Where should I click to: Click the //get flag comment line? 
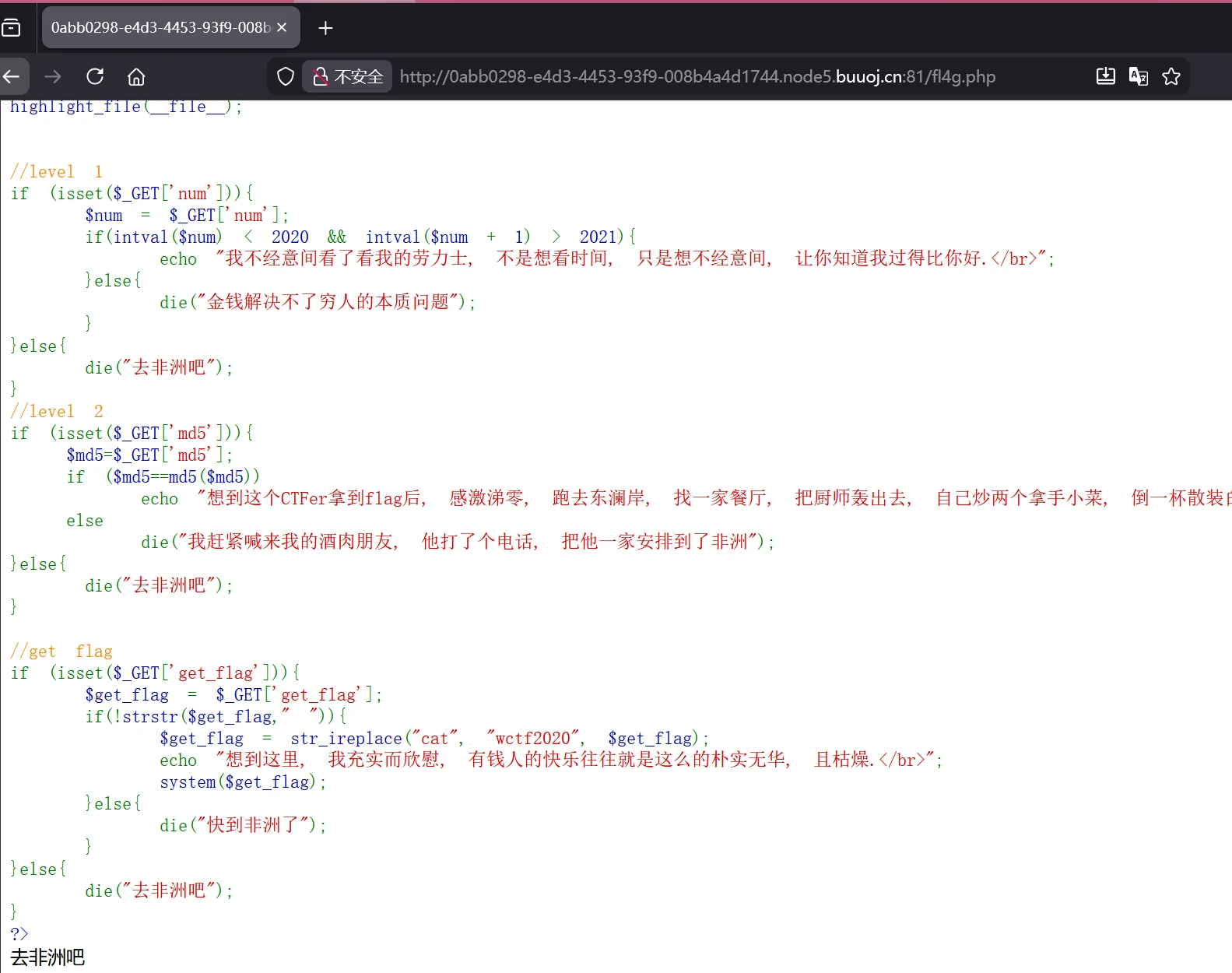(x=61, y=651)
